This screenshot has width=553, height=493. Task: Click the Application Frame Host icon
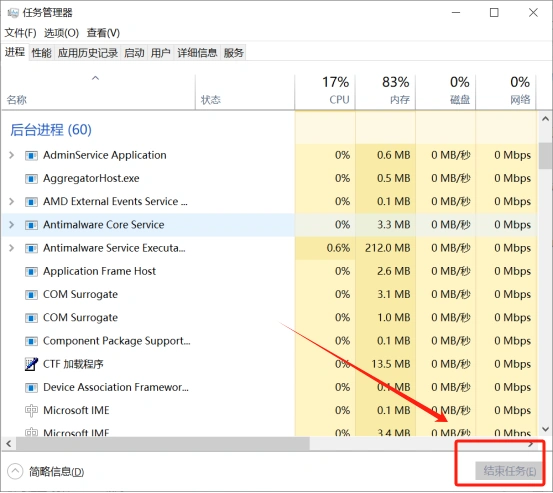pos(31,272)
